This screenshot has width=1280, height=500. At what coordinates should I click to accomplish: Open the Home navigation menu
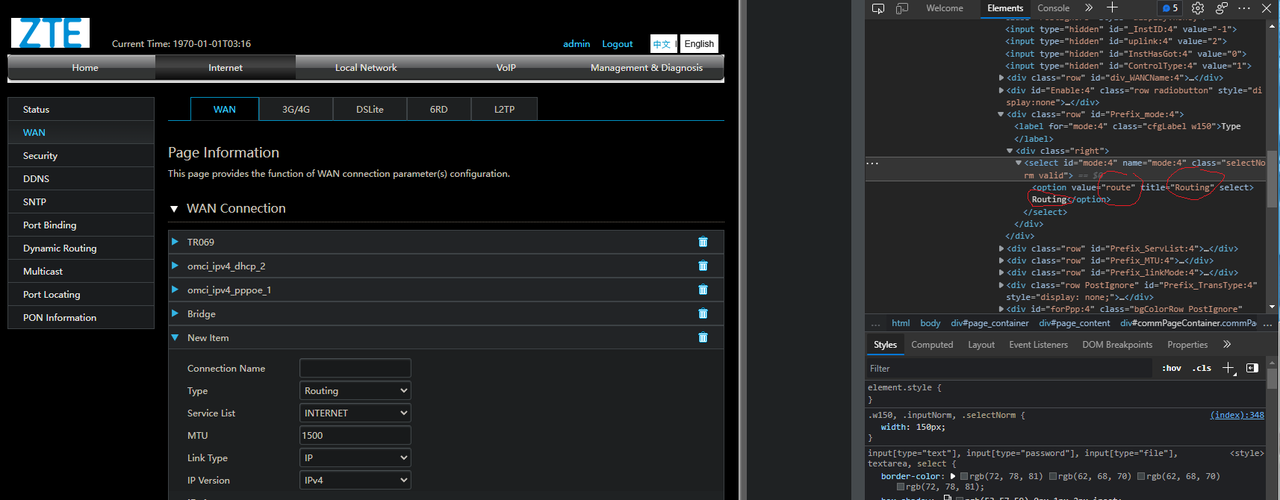pos(85,68)
